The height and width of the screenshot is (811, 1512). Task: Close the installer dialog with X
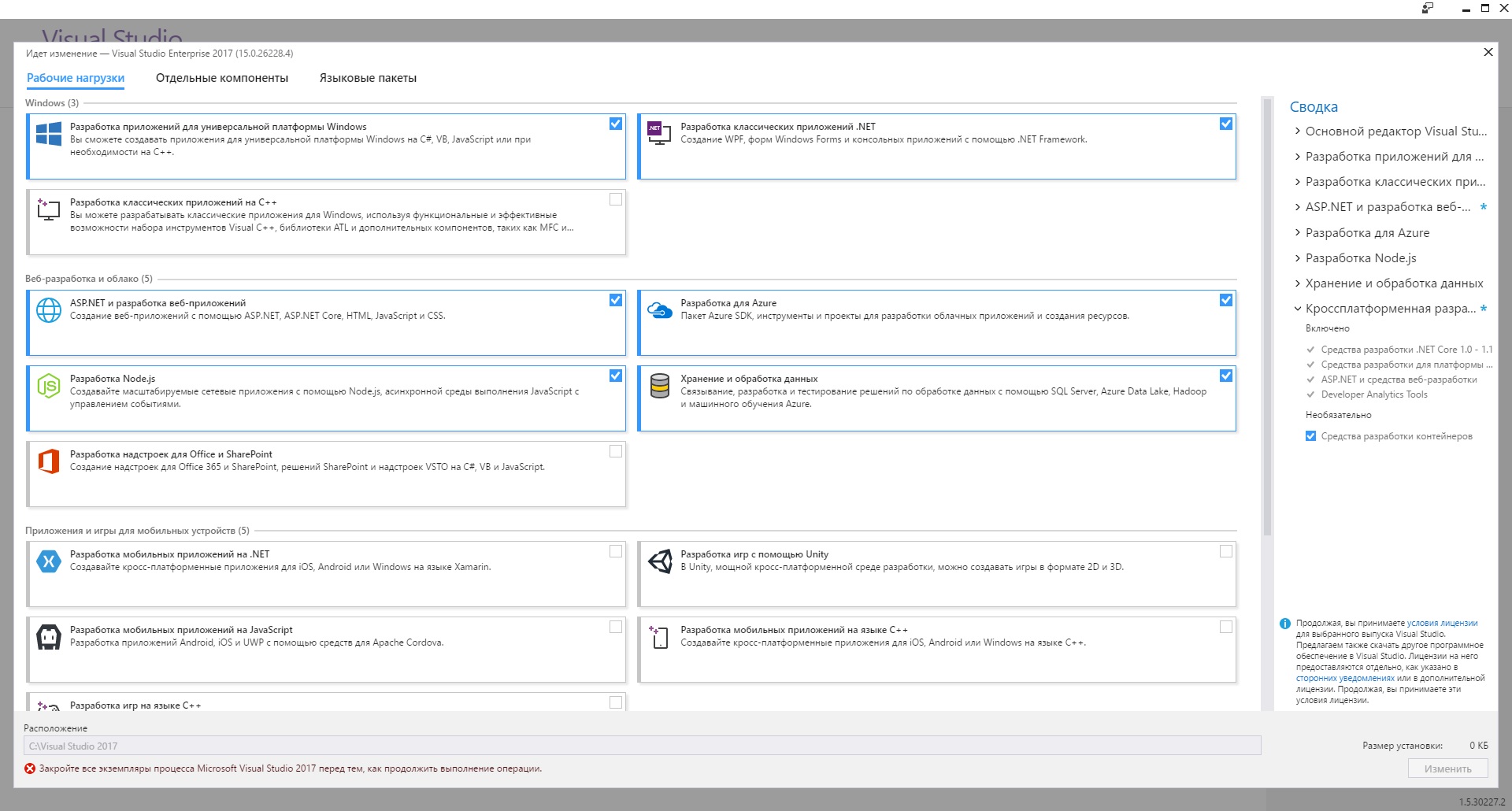tap(1488, 52)
